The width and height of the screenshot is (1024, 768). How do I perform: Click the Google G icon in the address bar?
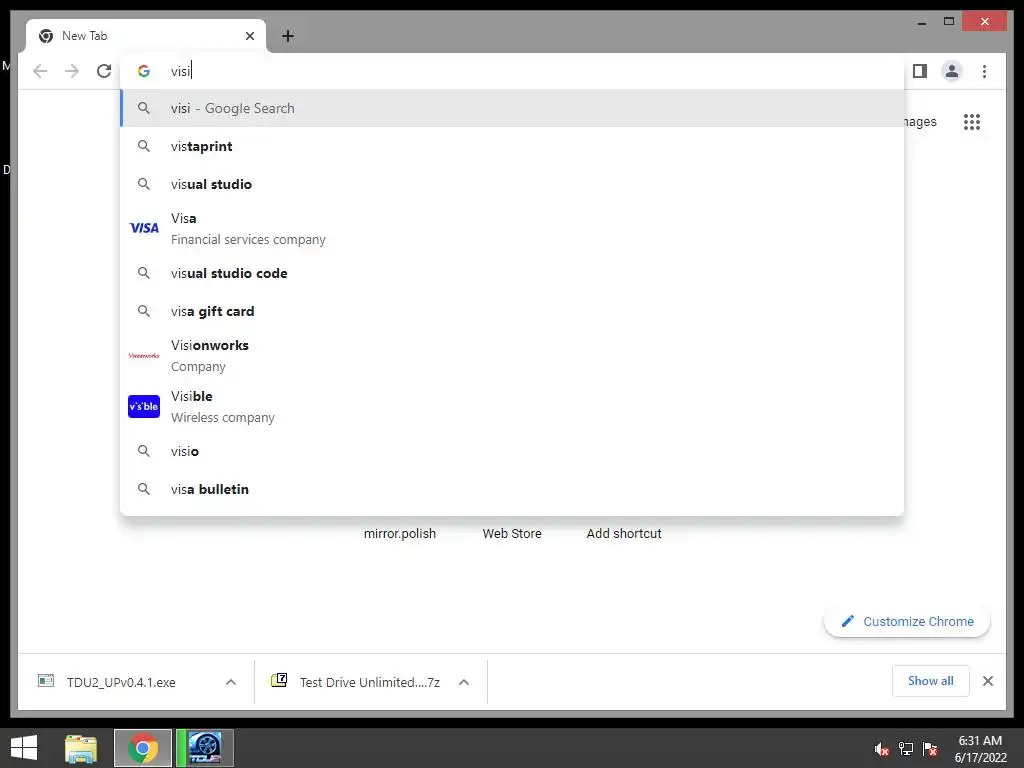tap(144, 71)
